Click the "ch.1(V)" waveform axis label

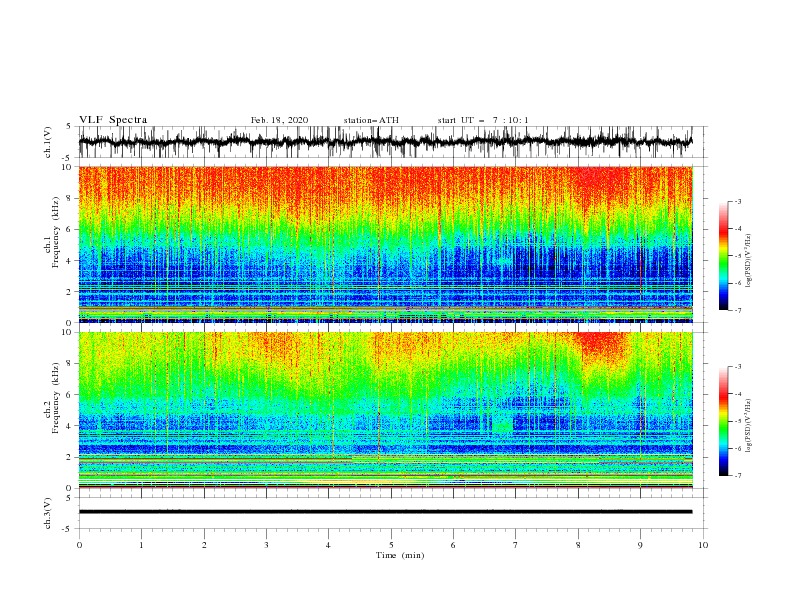(48, 142)
